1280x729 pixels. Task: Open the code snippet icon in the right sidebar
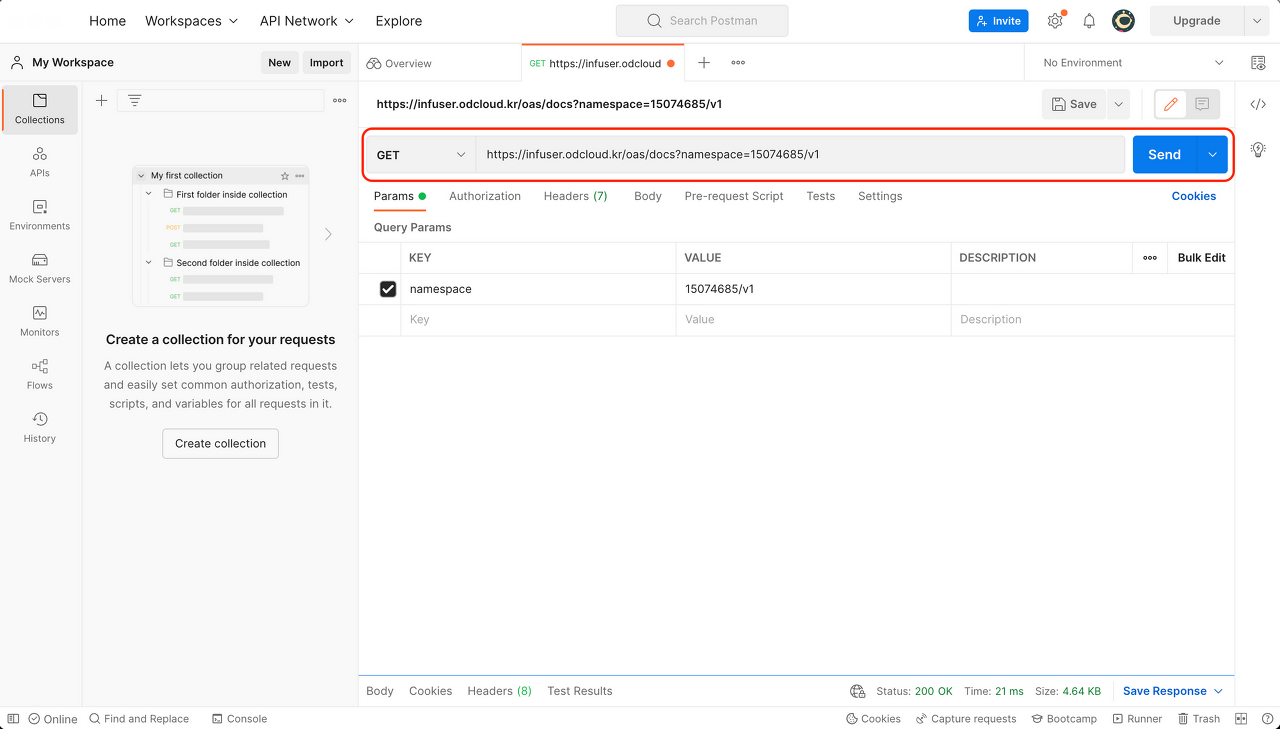(1258, 104)
